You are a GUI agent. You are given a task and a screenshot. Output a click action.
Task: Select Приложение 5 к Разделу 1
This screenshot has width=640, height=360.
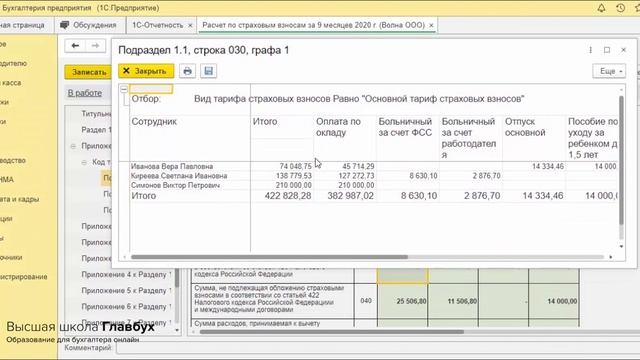coord(126,291)
